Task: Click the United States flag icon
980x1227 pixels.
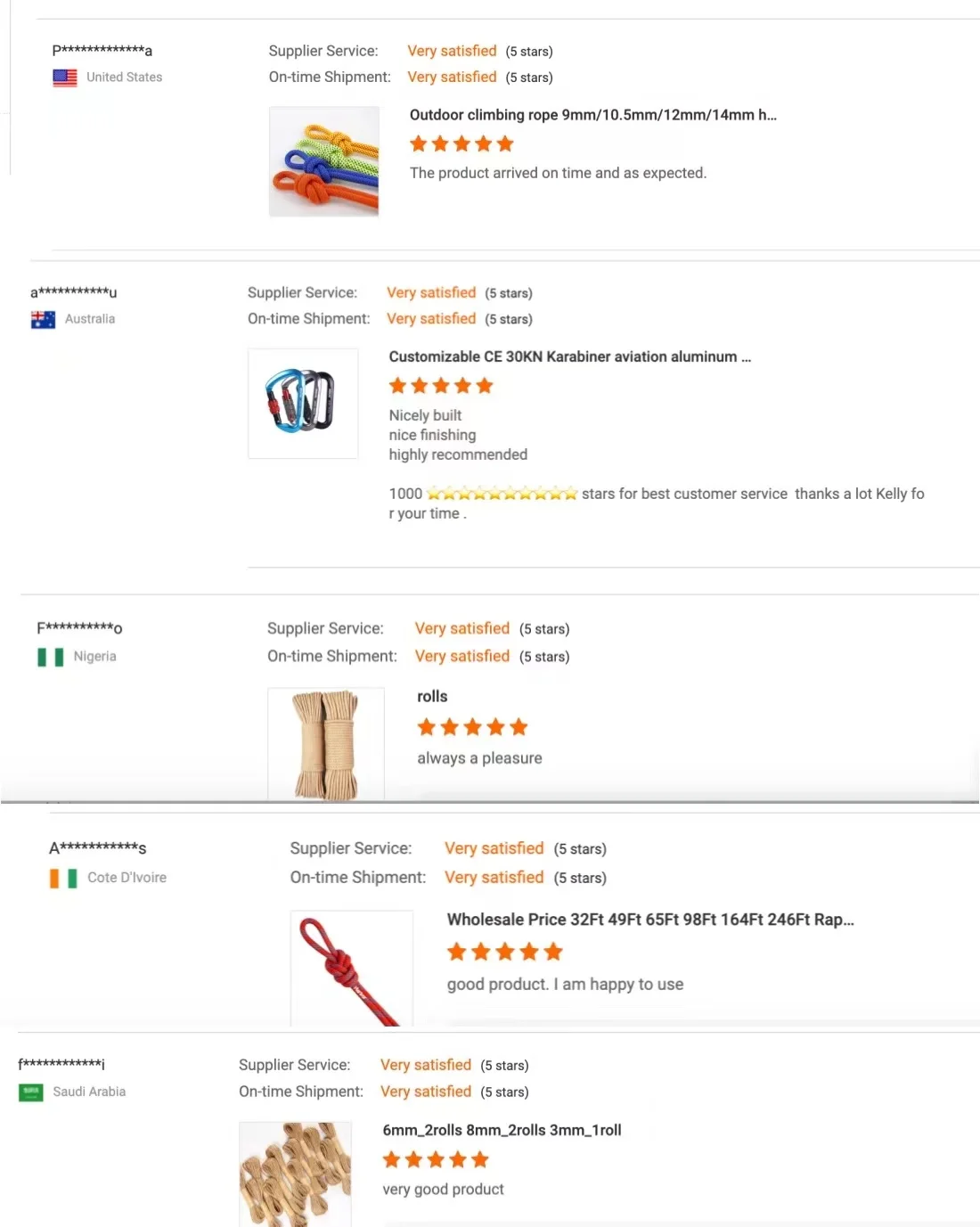Action: point(65,78)
